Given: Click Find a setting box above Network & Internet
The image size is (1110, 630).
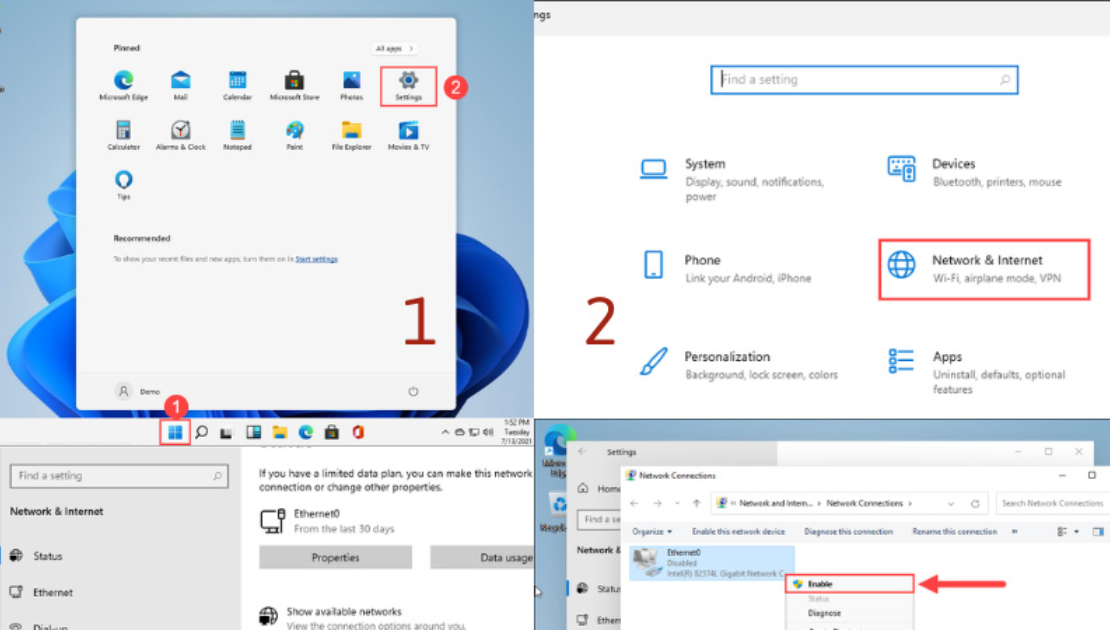Looking at the screenshot, I should point(120,476).
